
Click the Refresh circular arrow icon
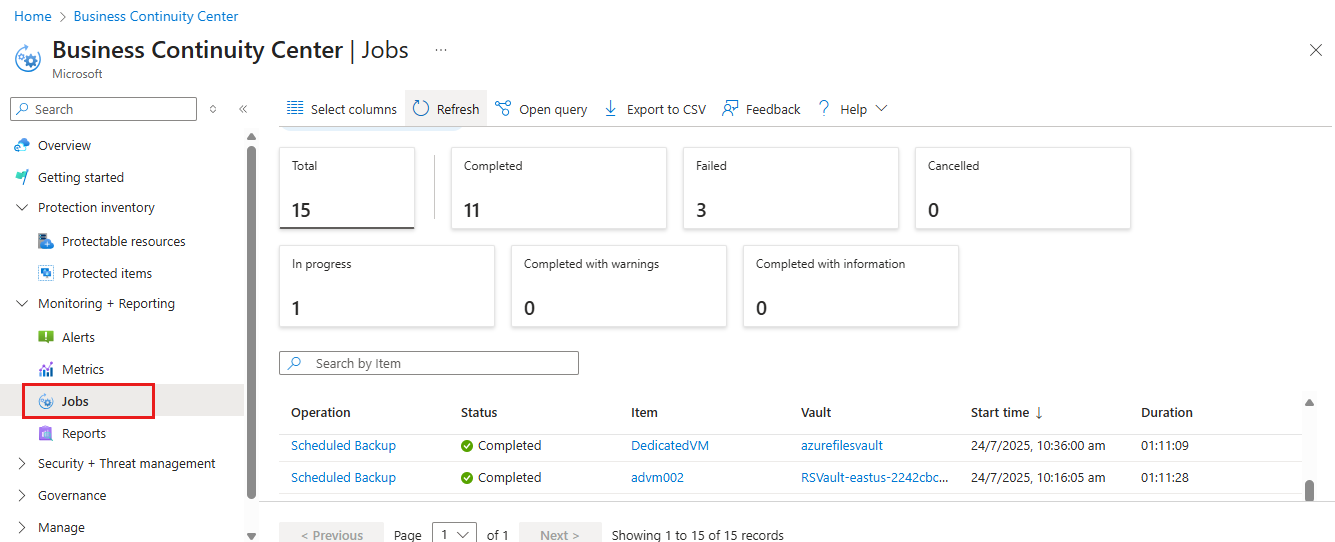point(421,108)
